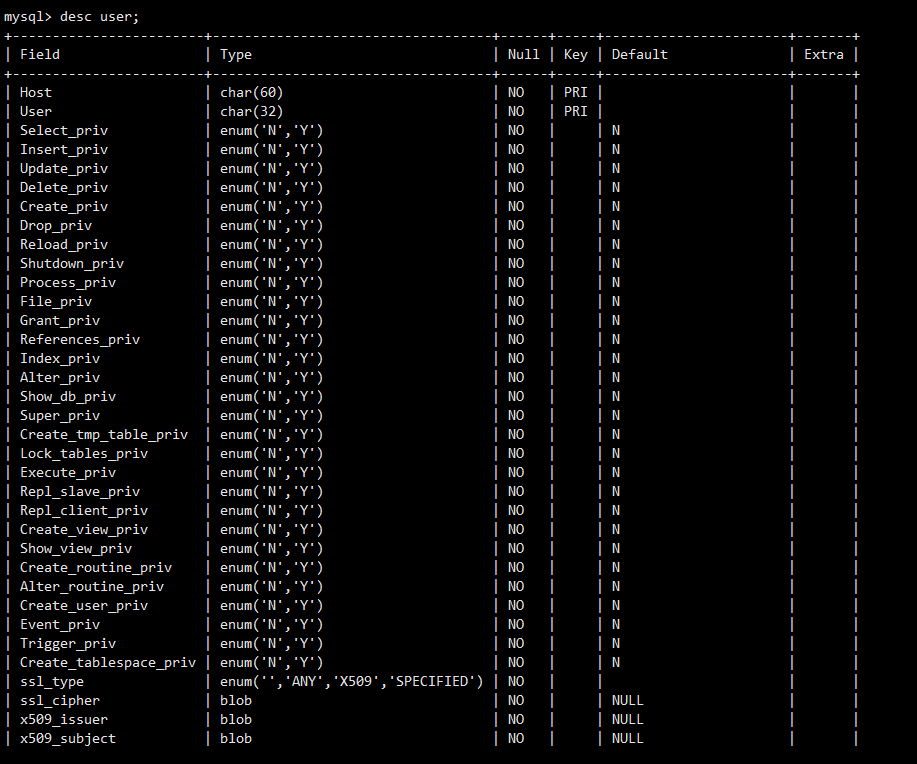Viewport: 917px width, 764px height.
Task: Click the 'x509_subject' field name
Action: coord(68,739)
